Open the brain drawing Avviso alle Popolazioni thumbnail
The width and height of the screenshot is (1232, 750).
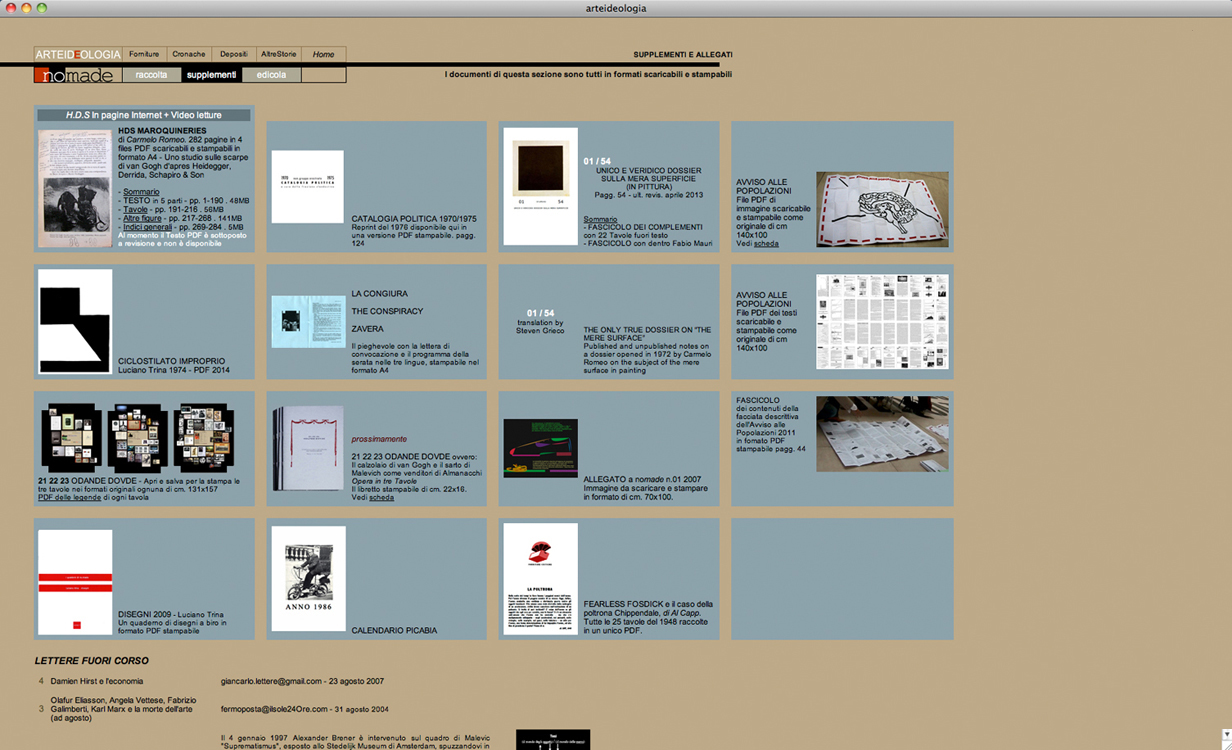[x=882, y=209]
